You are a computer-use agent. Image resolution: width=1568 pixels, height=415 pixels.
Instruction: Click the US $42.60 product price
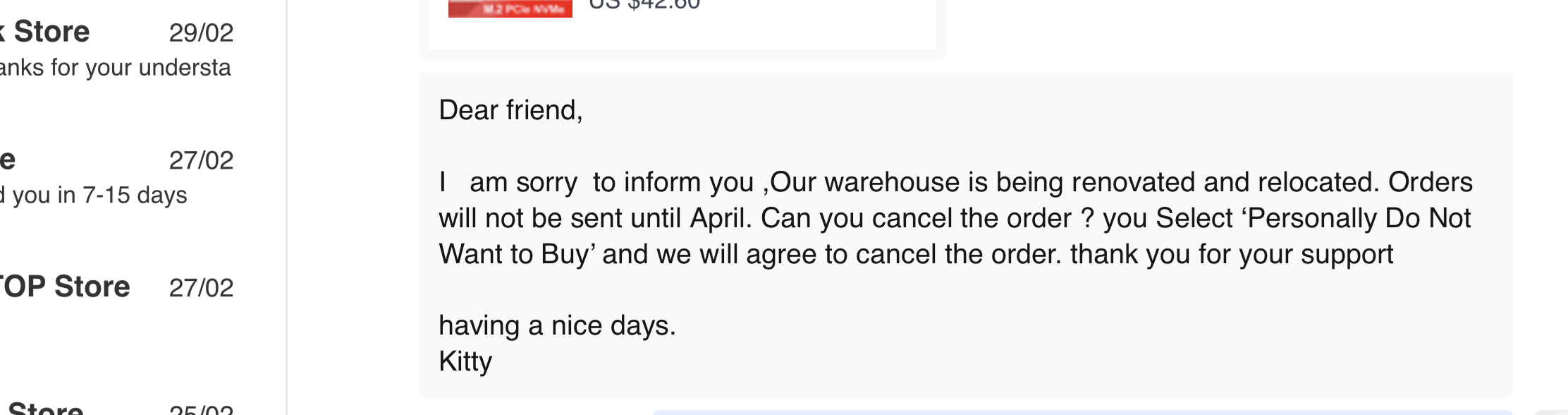(x=644, y=6)
